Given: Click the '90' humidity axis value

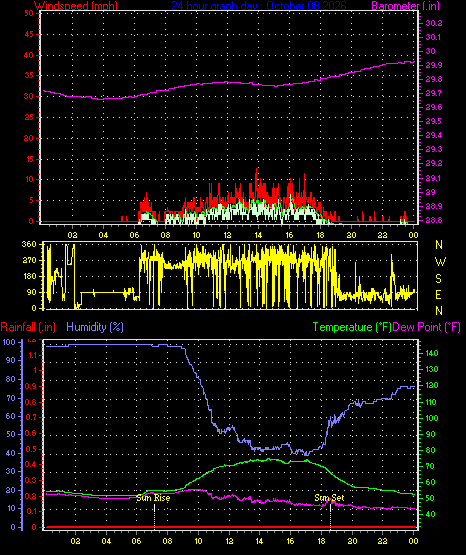Looking at the screenshot, I should [11, 360].
